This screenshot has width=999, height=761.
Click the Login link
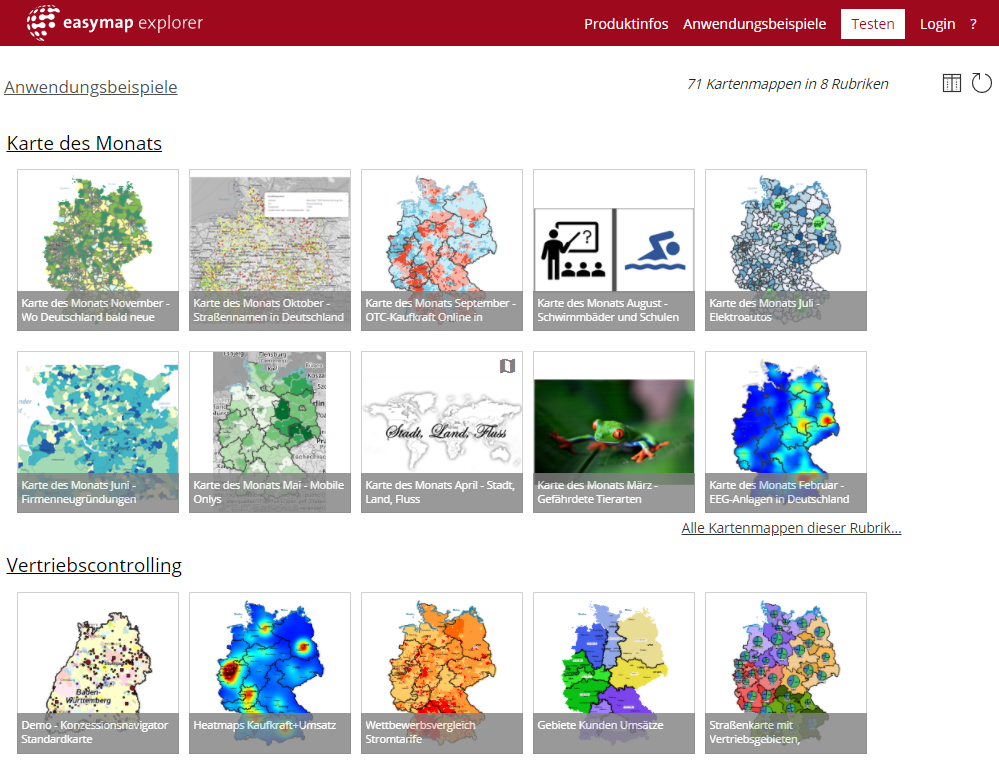(937, 24)
